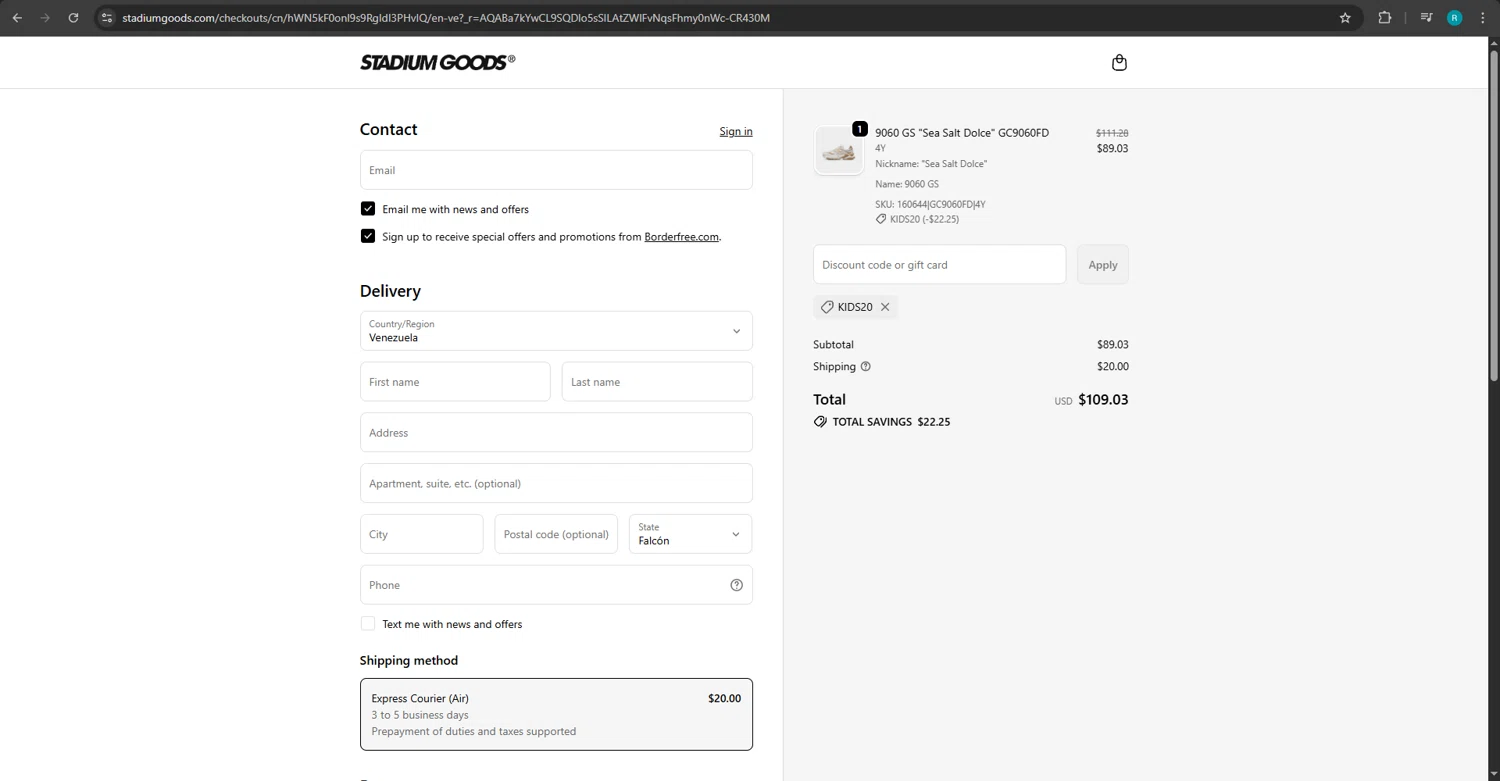Open the browser extensions puzzle icon
This screenshot has width=1500, height=781.
1385,18
